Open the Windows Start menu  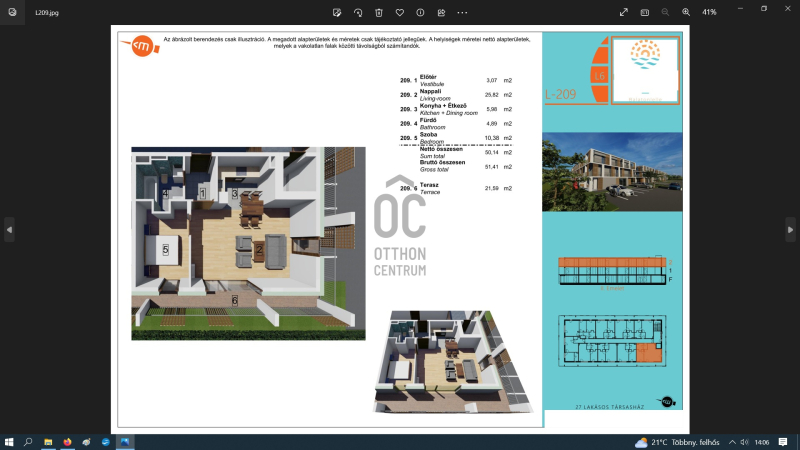9,441
